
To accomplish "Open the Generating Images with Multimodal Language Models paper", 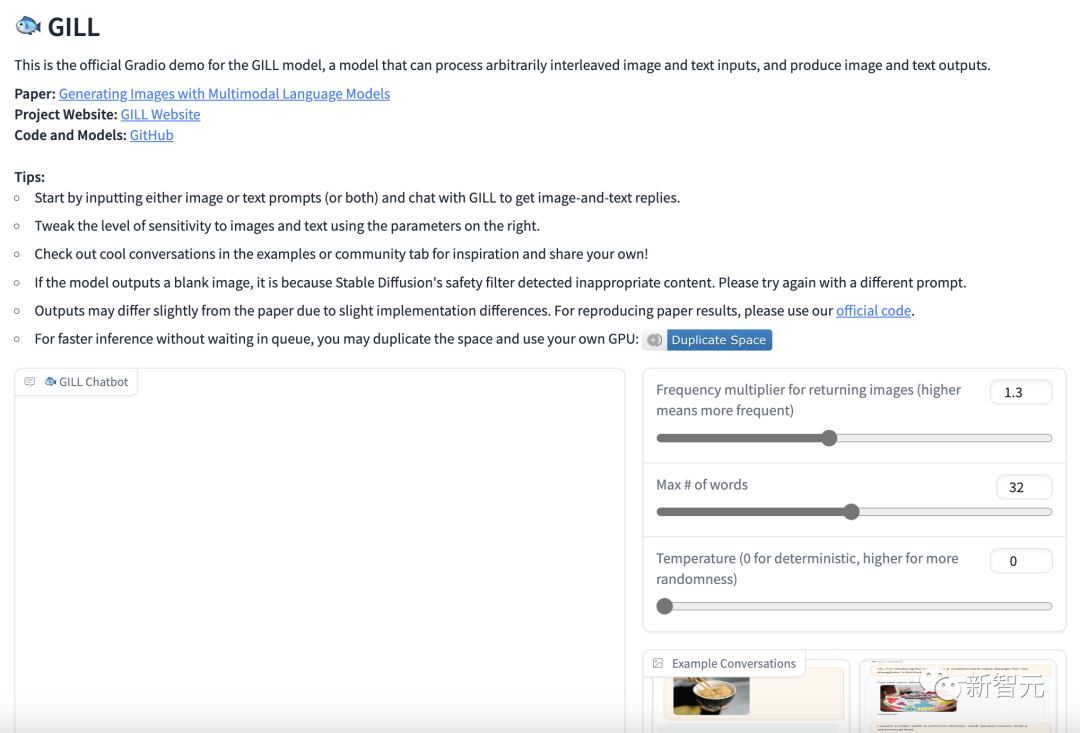I will pos(225,94).
